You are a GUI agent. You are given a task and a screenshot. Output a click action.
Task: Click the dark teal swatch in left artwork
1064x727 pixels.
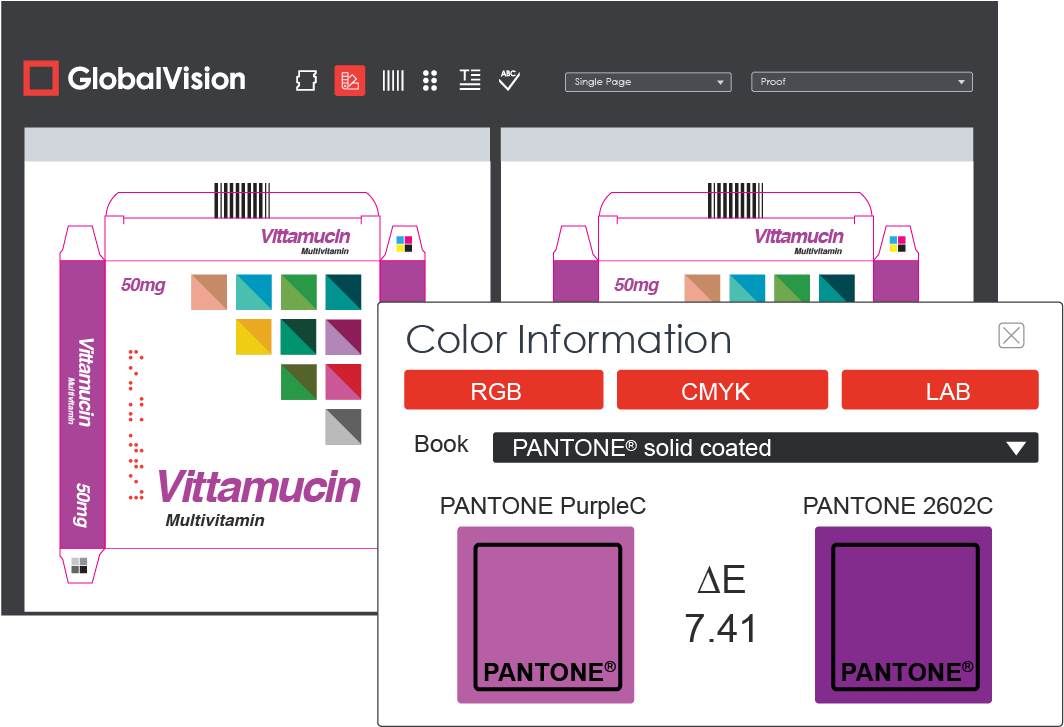[x=343, y=292]
